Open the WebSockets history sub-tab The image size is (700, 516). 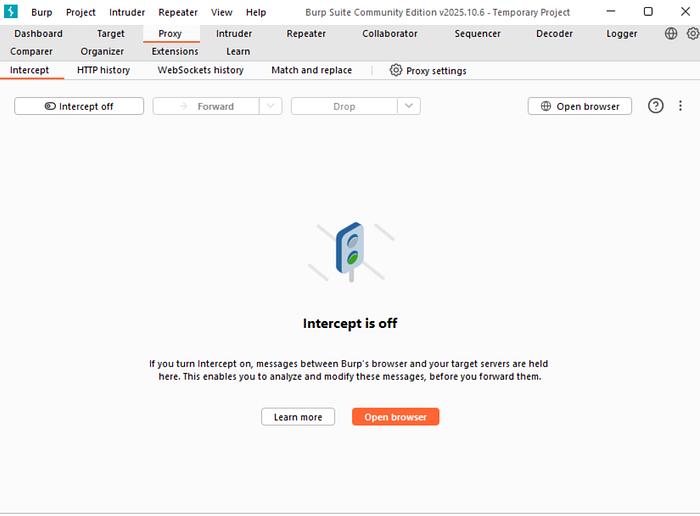[x=200, y=71]
